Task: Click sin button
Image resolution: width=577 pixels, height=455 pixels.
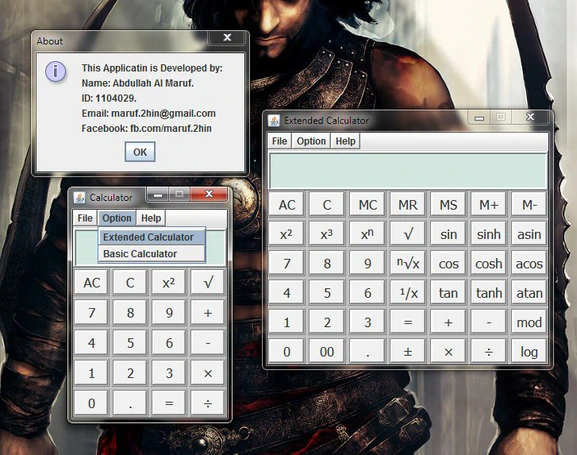Action: tap(448, 234)
